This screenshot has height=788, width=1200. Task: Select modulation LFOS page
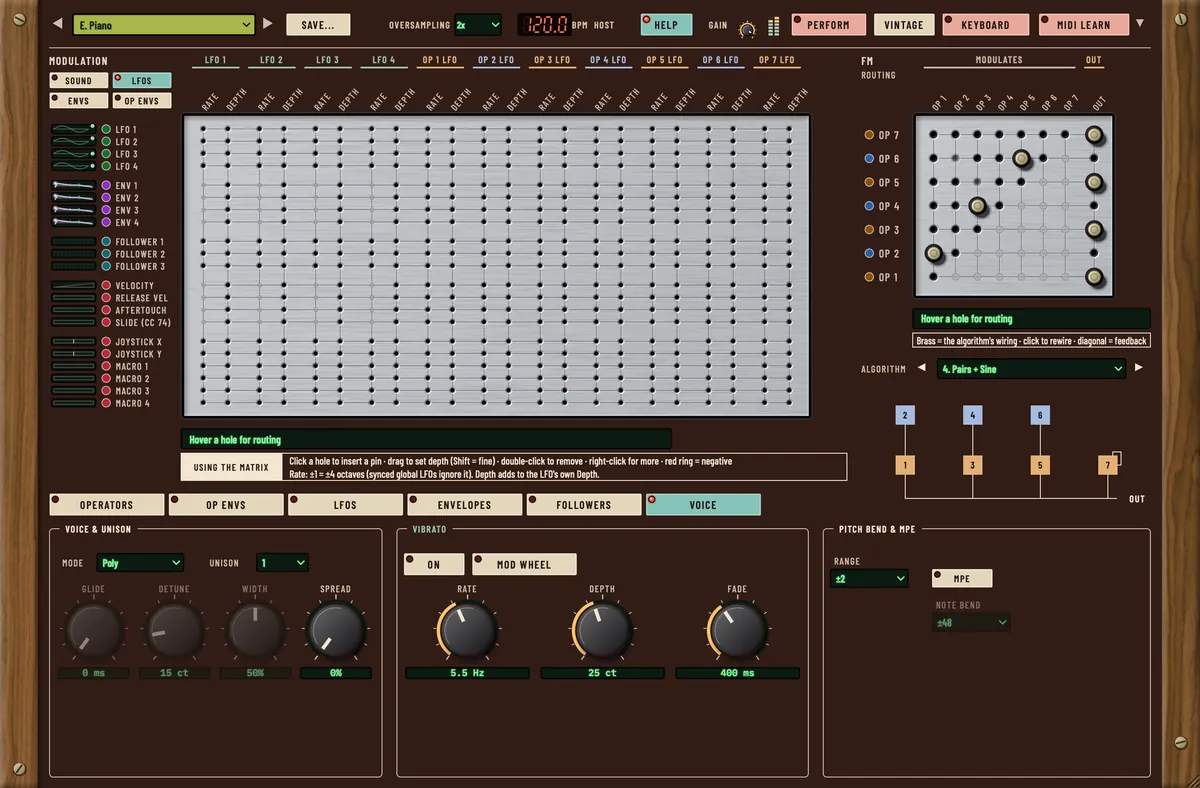pyautogui.click(x=141, y=80)
